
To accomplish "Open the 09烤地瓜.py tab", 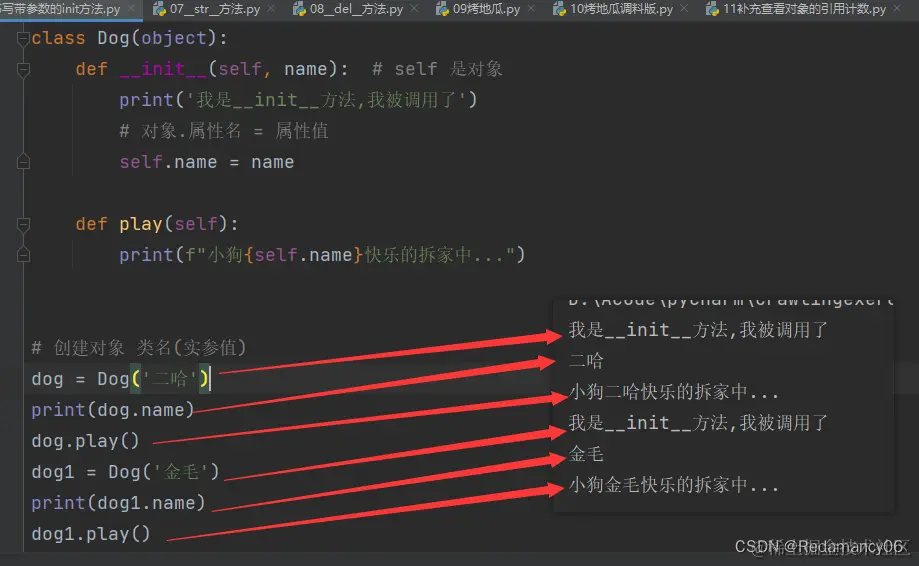I will pyautogui.click(x=486, y=9).
